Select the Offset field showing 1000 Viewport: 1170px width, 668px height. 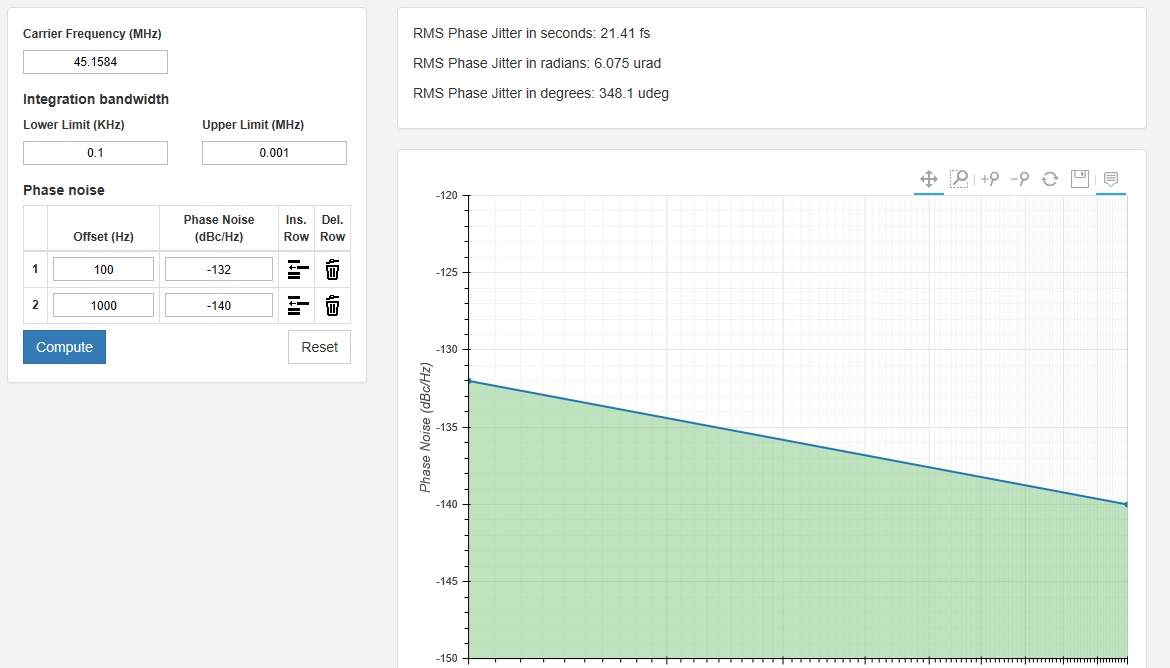[104, 305]
